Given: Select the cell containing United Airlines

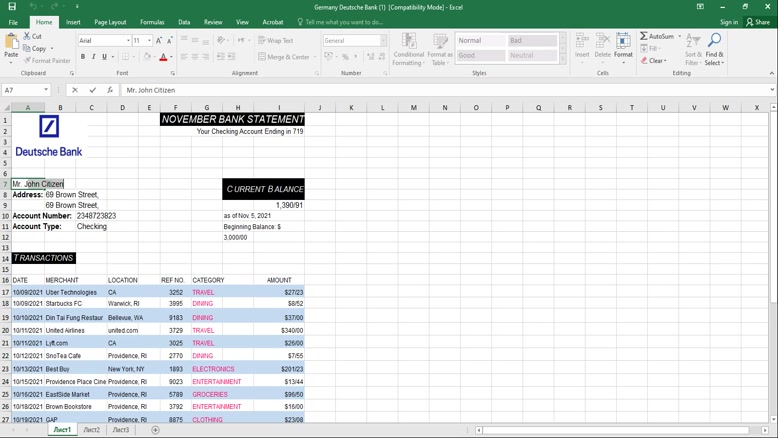Looking at the screenshot, I should (x=75, y=330).
